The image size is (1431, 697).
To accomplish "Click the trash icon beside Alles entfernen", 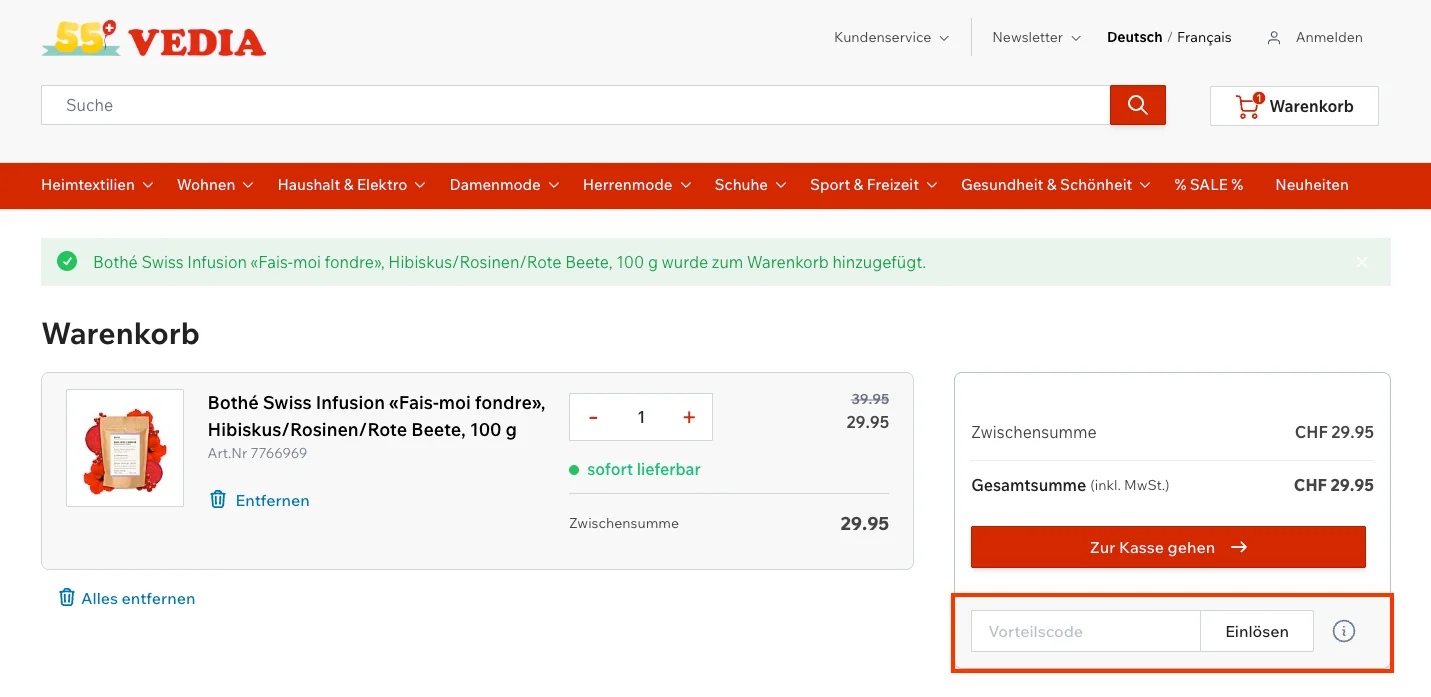I will tap(67, 597).
